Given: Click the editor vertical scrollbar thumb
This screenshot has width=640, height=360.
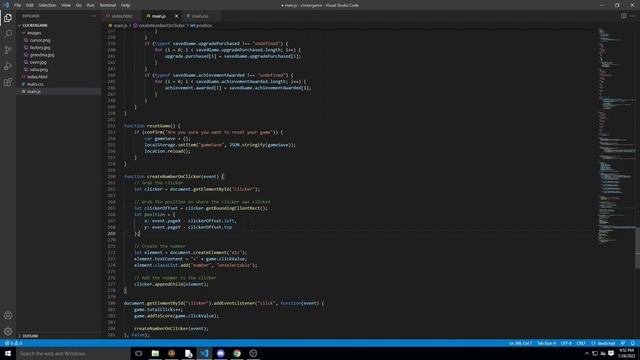Looking at the screenshot, I should 638,248.
